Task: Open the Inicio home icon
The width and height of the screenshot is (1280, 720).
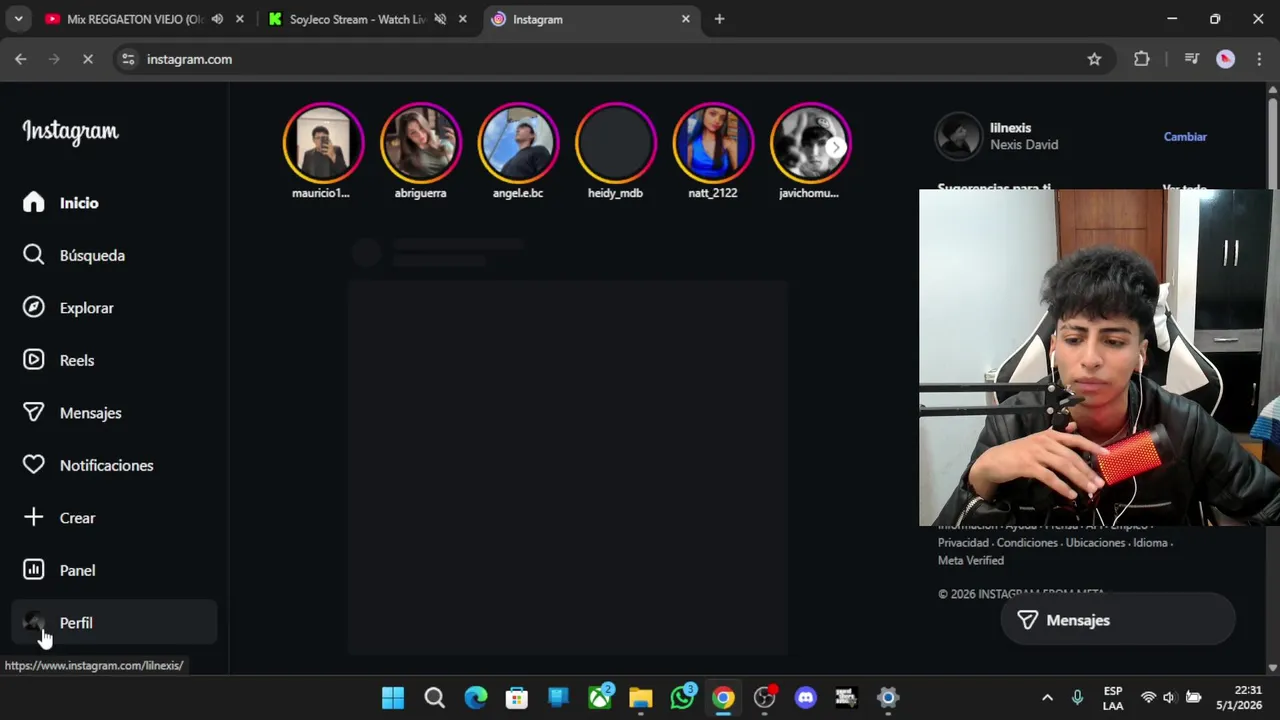Action: pyautogui.click(x=33, y=202)
